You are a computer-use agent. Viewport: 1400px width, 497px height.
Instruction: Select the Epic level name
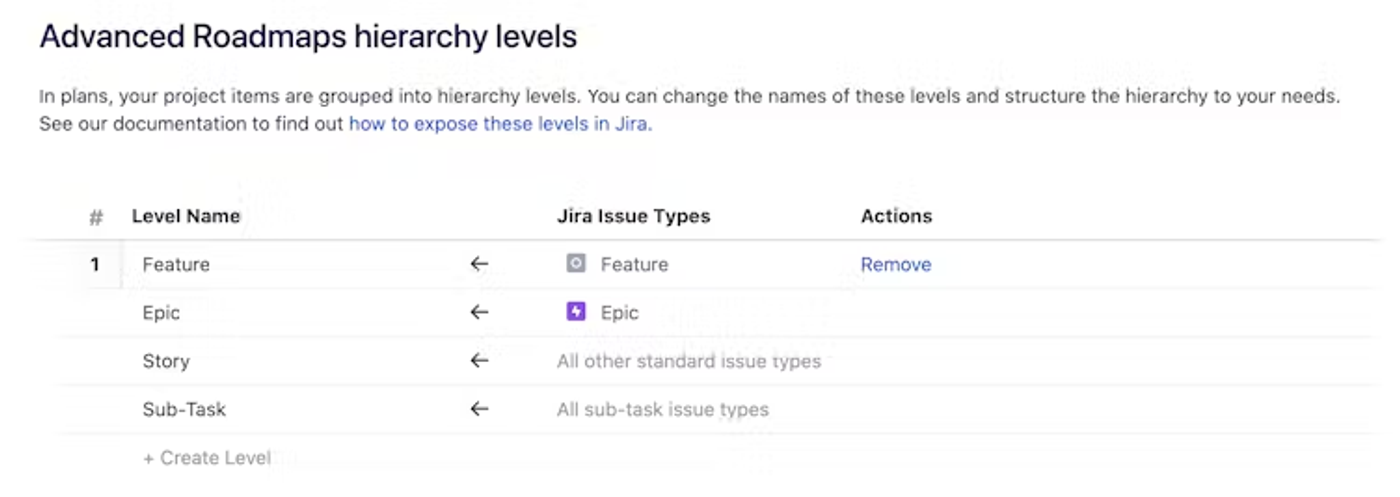[161, 312]
